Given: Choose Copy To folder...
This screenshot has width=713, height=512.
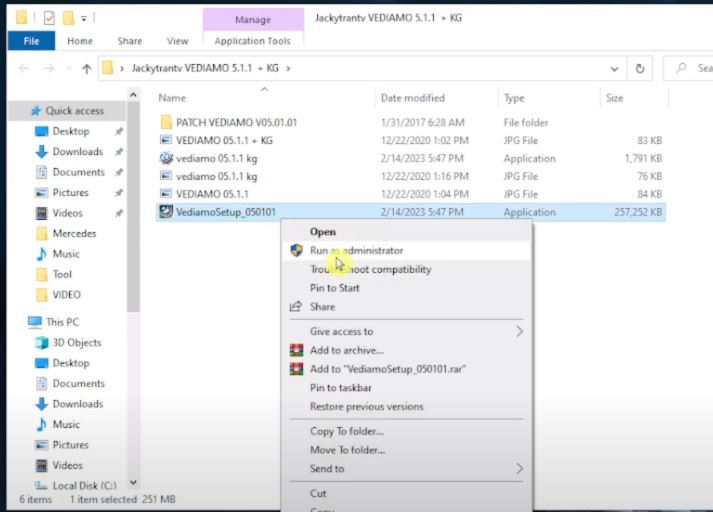Looking at the screenshot, I should coord(346,431).
